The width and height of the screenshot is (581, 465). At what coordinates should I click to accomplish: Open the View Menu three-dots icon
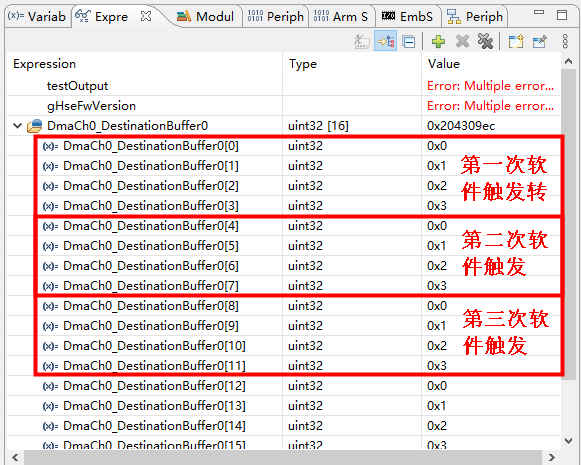(565, 41)
